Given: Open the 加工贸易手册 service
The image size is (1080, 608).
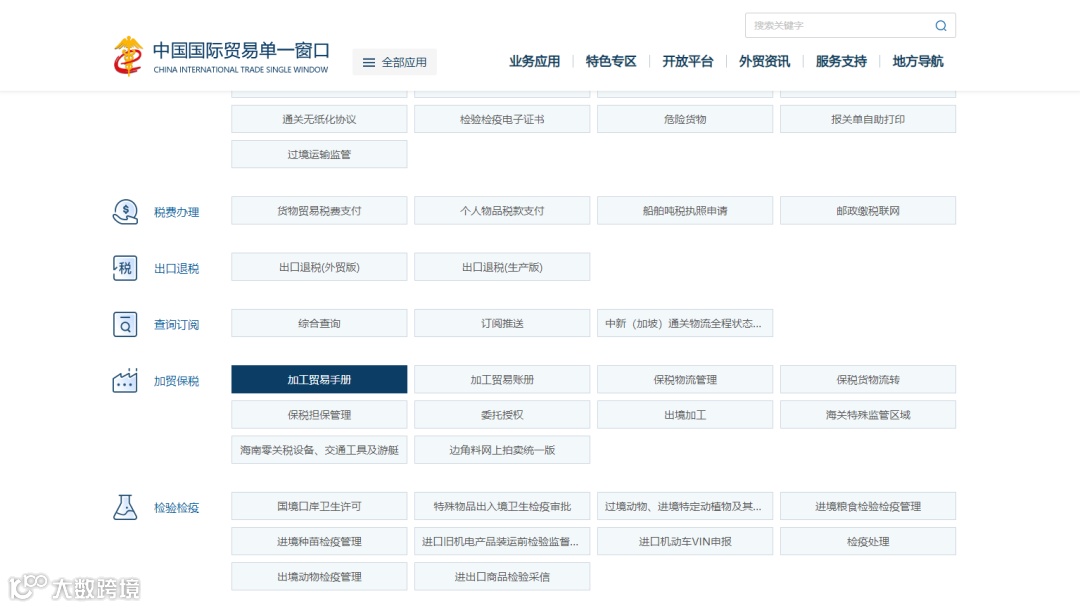Looking at the screenshot, I should click(x=318, y=379).
